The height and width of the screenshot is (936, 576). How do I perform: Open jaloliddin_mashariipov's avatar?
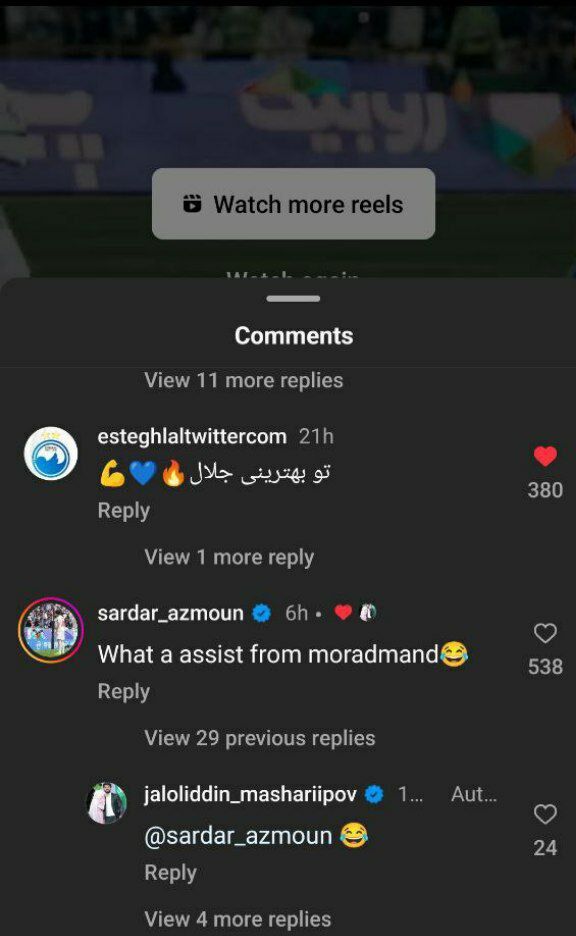tap(107, 803)
